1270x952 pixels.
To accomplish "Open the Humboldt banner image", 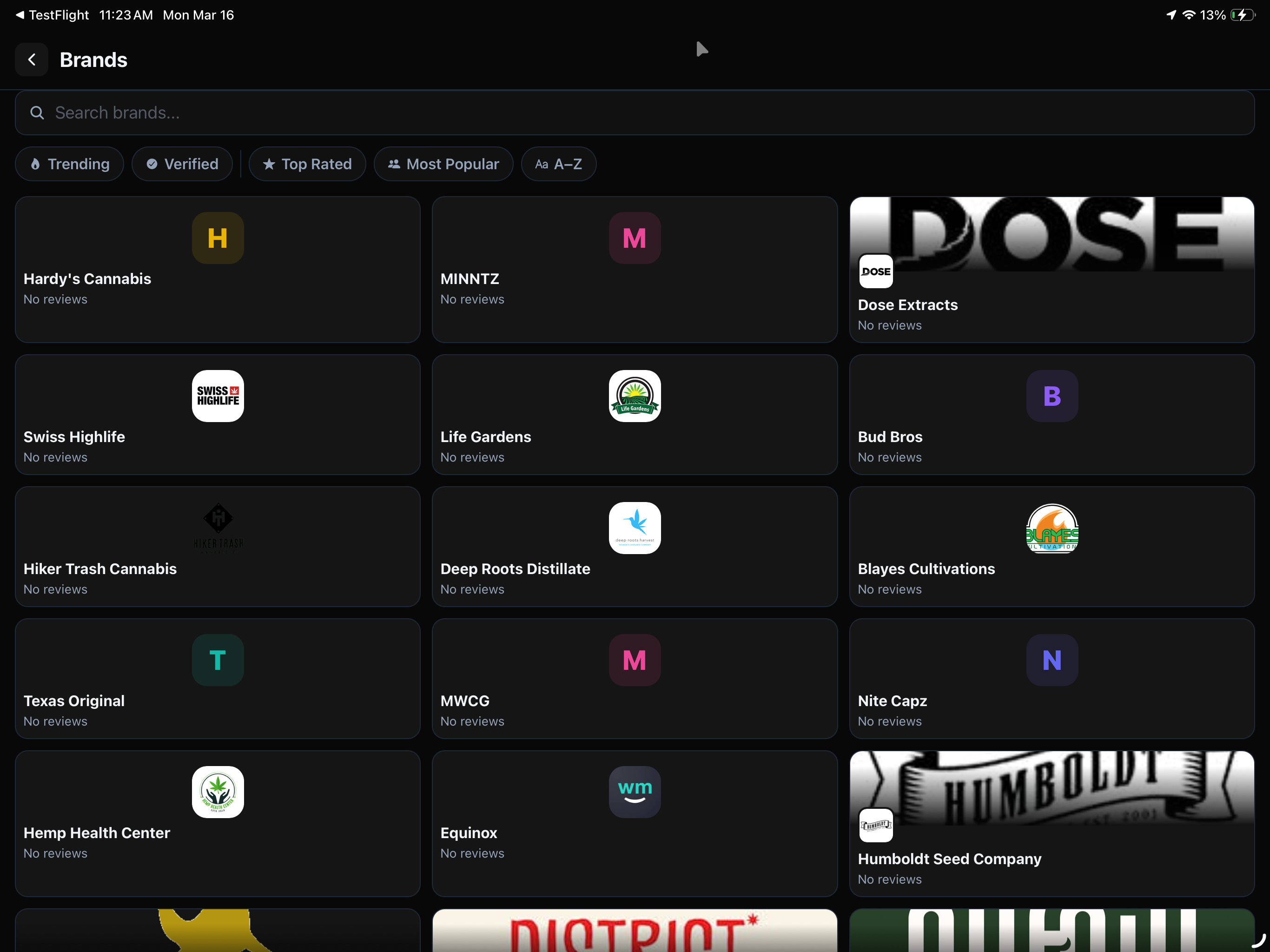I will [1052, 788].
